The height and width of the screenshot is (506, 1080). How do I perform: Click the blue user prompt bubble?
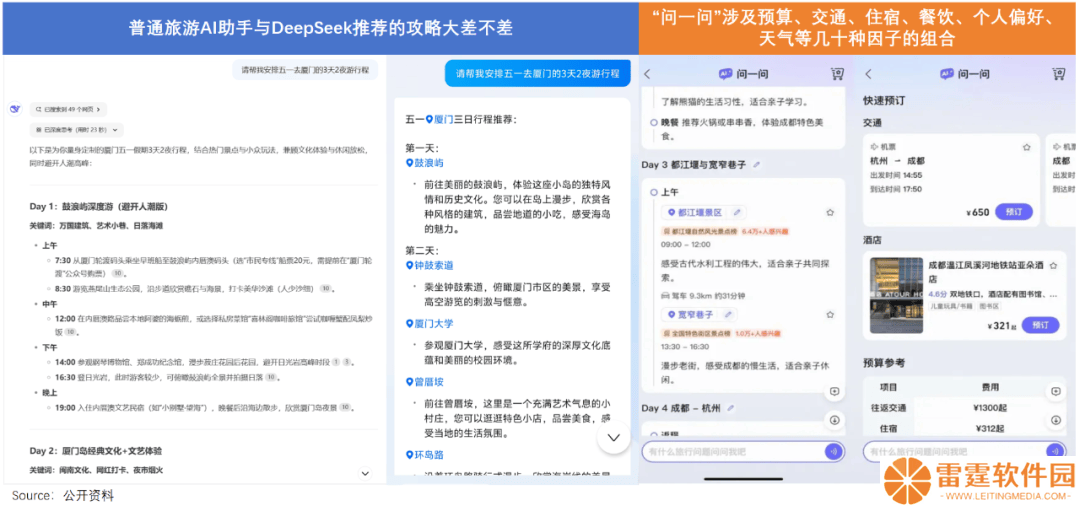[x=537, y=72]
